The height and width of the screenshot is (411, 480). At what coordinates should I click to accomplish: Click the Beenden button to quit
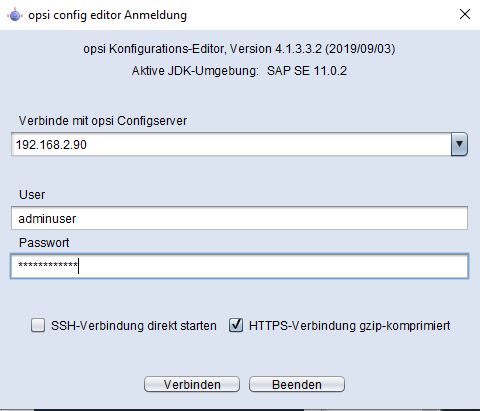point(297,384)
